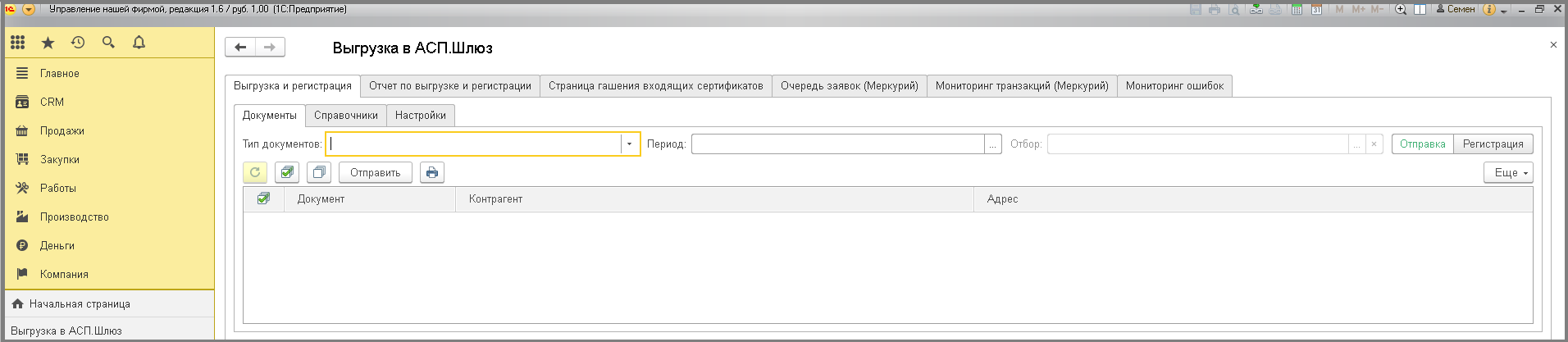The image size is (1568, 342).
Task: Open the info (i) icon in title bar
Action: point(1489,10)
